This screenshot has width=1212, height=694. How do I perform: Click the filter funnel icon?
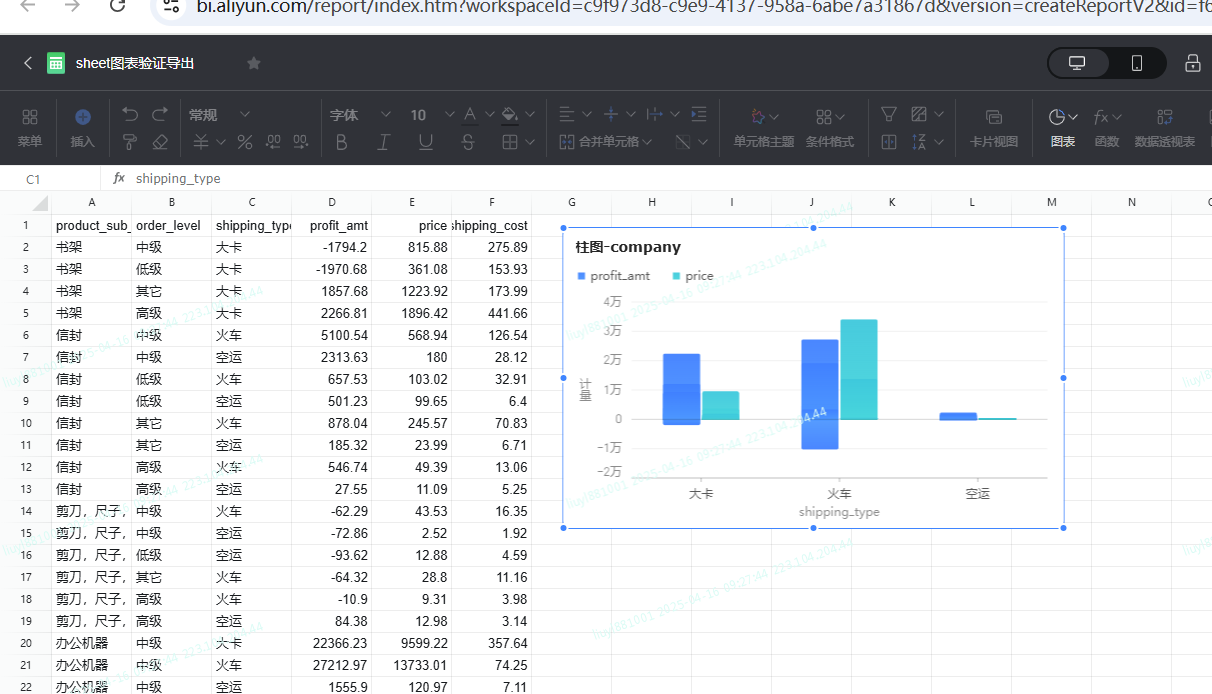888,115
